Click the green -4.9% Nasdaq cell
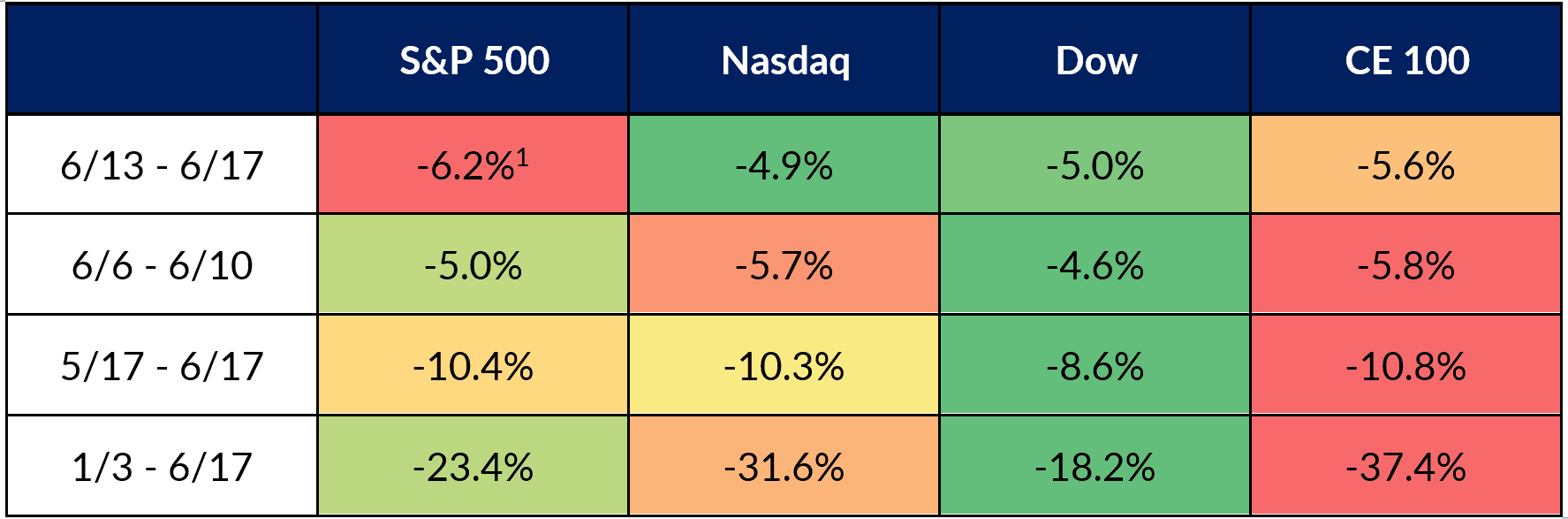1568x519 pixels. coord(784,165)
